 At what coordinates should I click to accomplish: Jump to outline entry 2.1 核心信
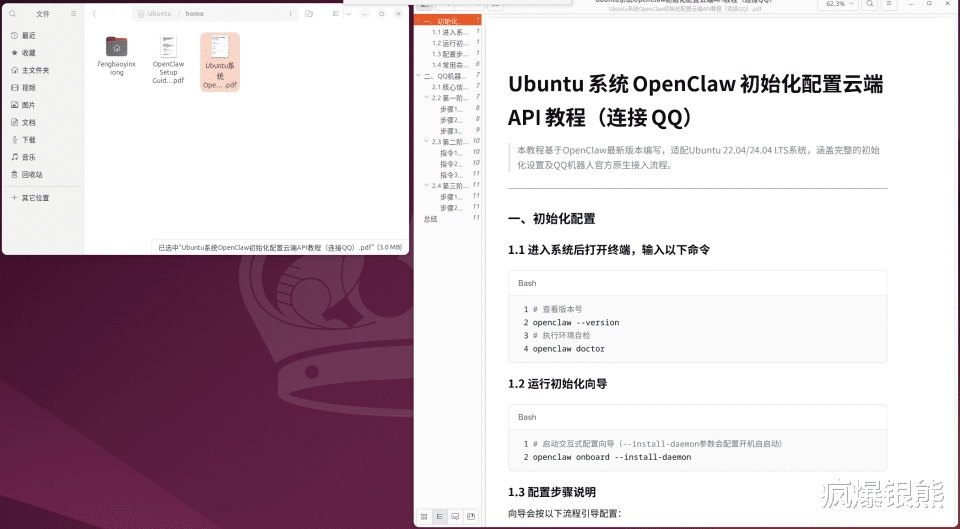point(450,87)
